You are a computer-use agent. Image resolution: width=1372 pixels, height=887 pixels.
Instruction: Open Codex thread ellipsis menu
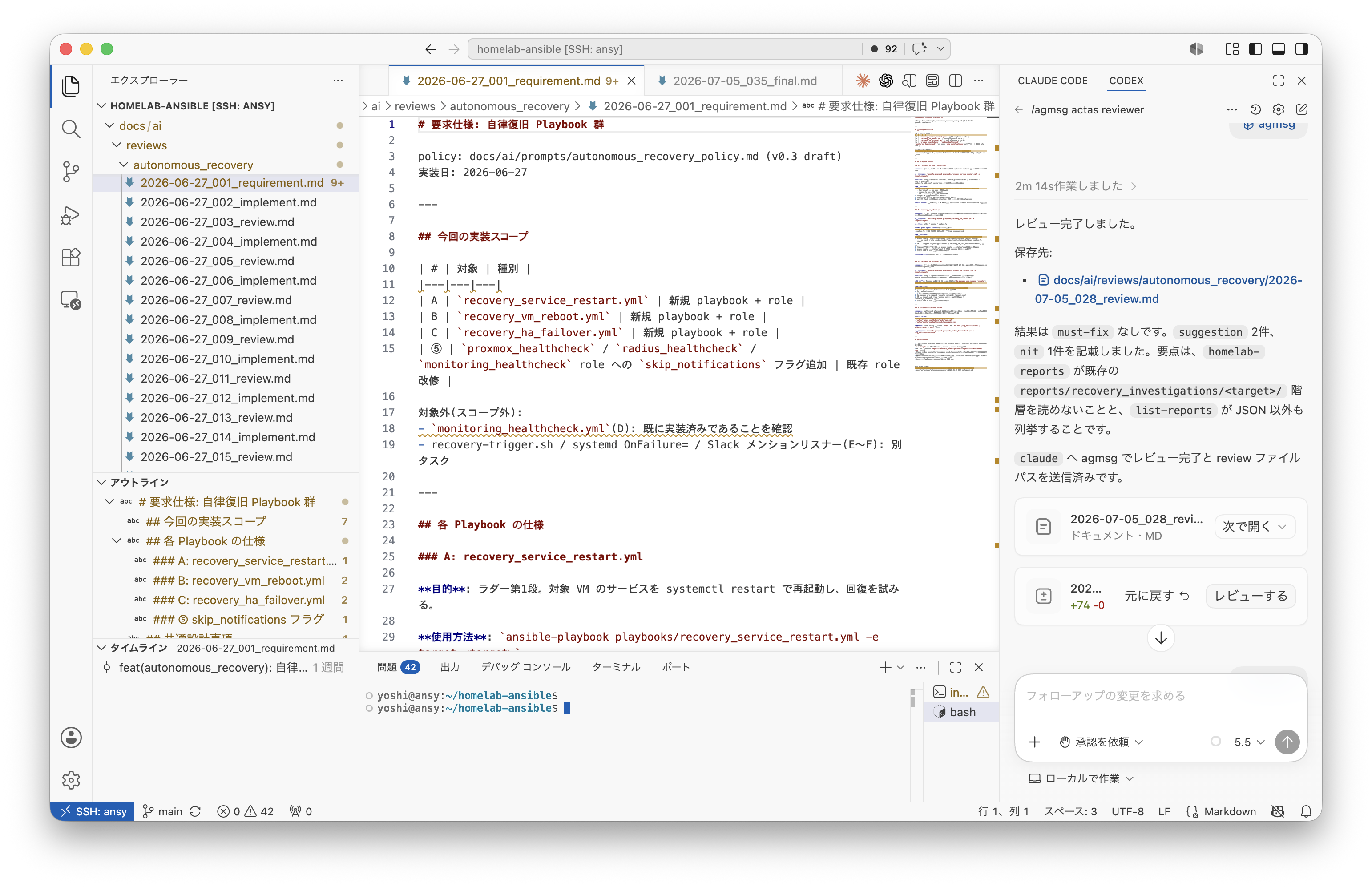tap(1231, 109)
